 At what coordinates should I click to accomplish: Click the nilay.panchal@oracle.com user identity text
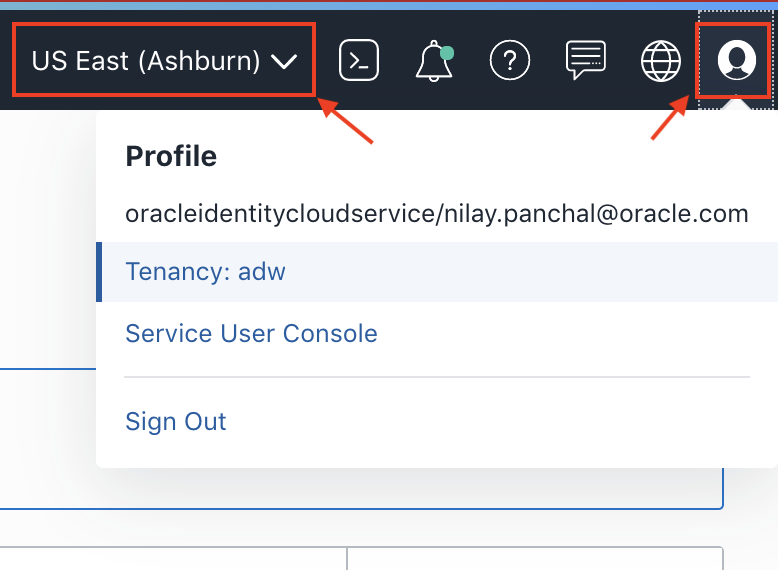click(436, 213)
